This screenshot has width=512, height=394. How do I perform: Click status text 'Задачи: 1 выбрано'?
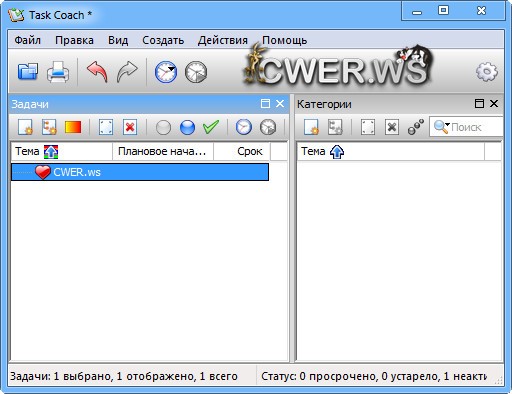[x=60, y=376]
